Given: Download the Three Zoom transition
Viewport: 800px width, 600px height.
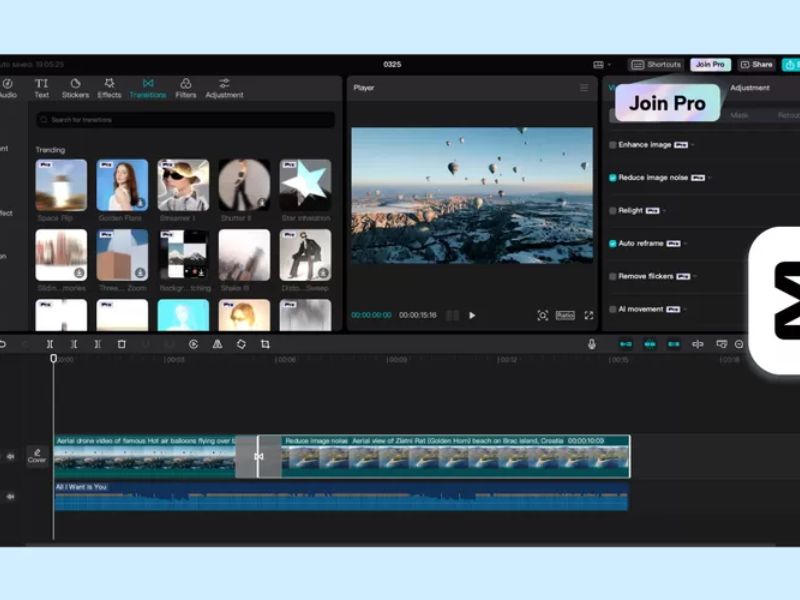Looking at the screenshot, I should point(140,273).
